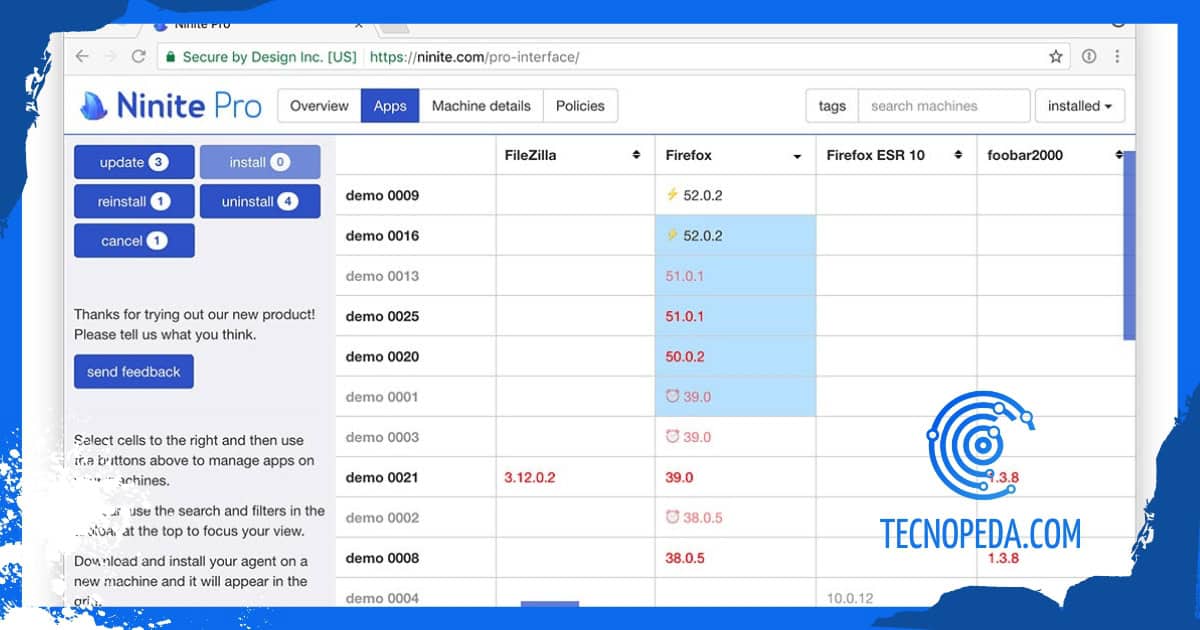Open the installed filter dropdown

click(x=1080, y=106)
